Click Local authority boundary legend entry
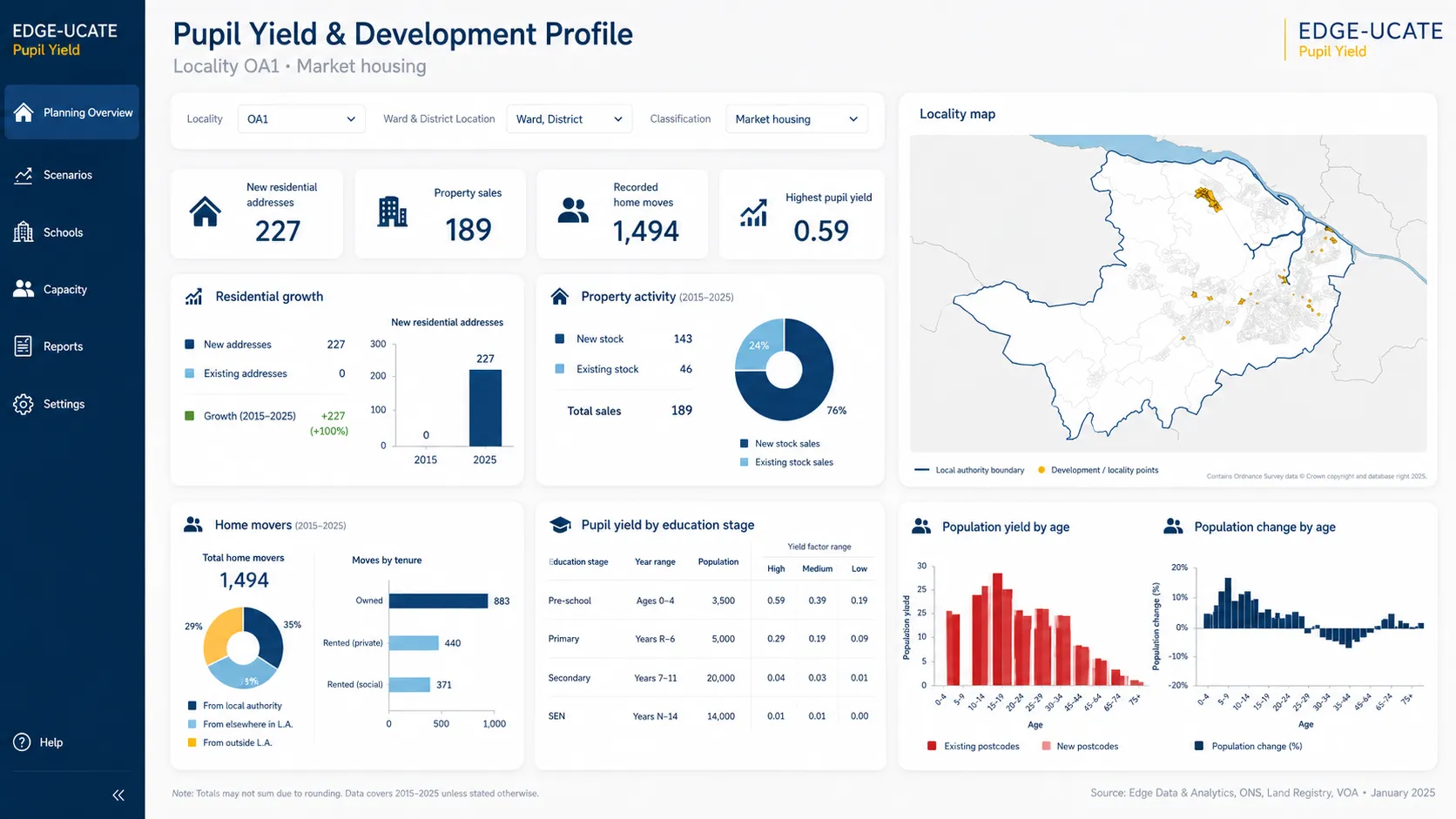 tap(969, 470)
